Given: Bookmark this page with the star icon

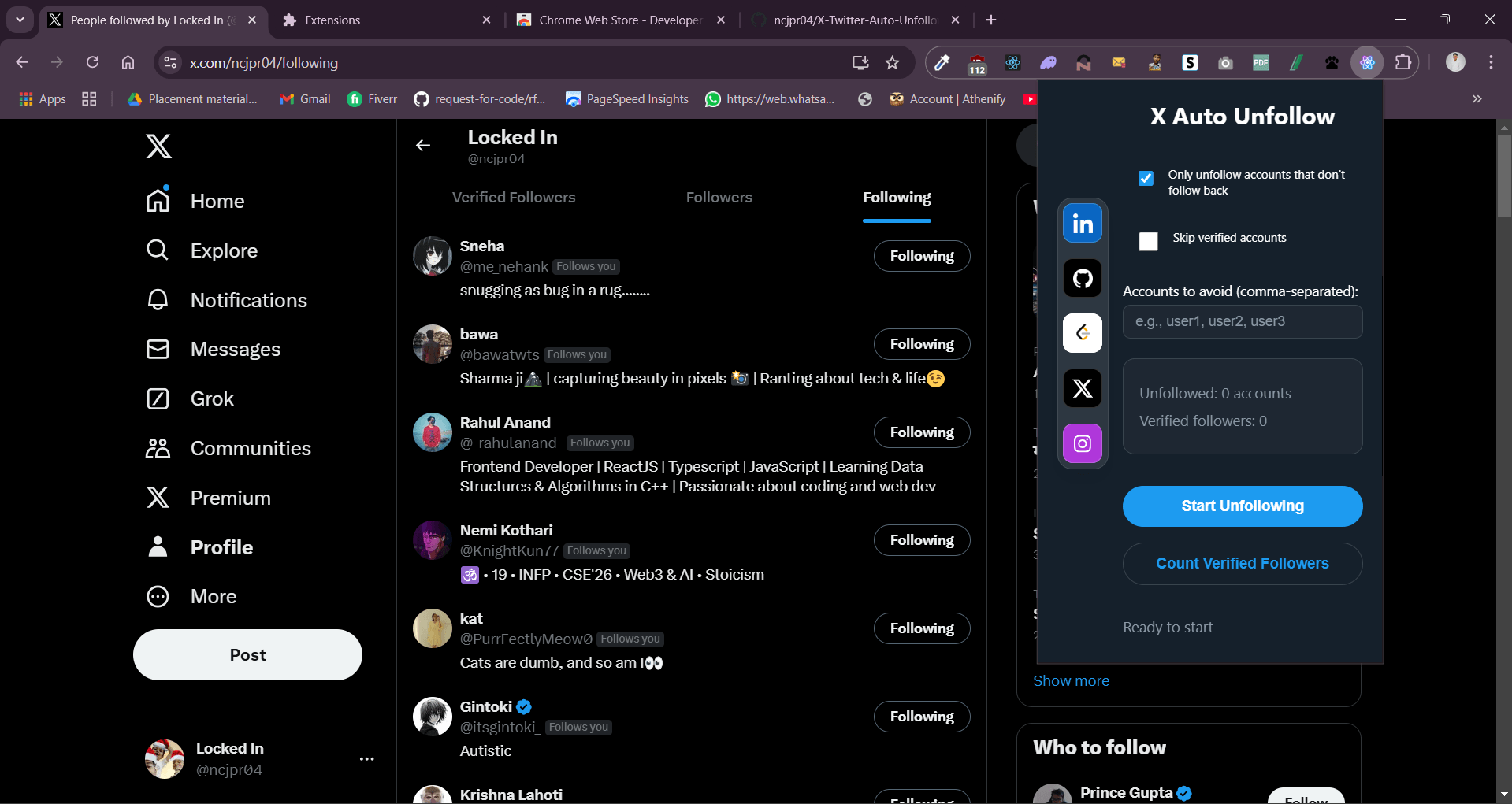Looking at the screenshot, I should coord(892,63).
